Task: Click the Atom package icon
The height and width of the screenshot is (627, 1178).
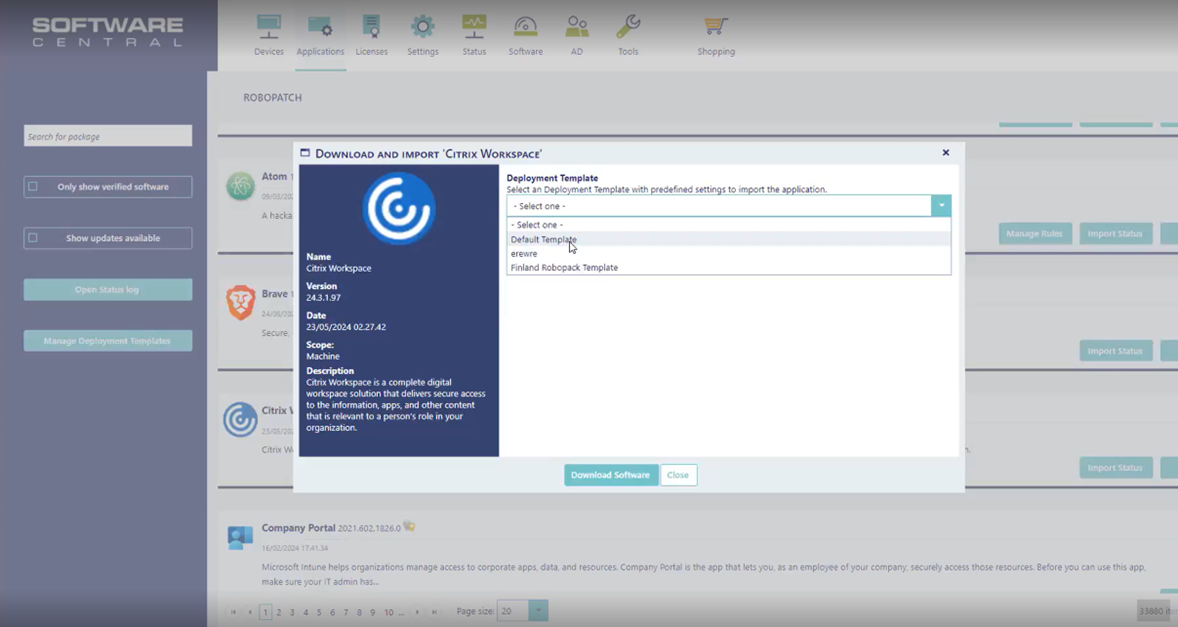Action: (240, 185)
